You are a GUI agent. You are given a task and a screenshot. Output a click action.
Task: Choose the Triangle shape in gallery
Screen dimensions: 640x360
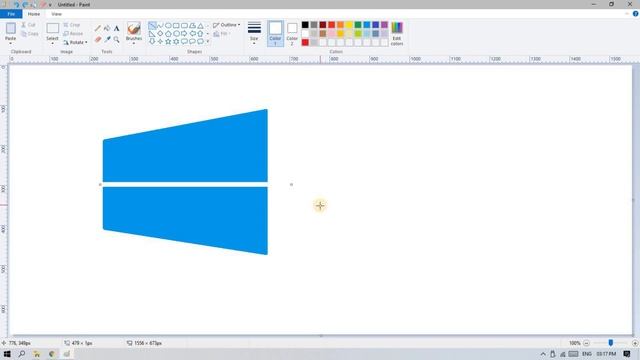(x=200, y=25)
